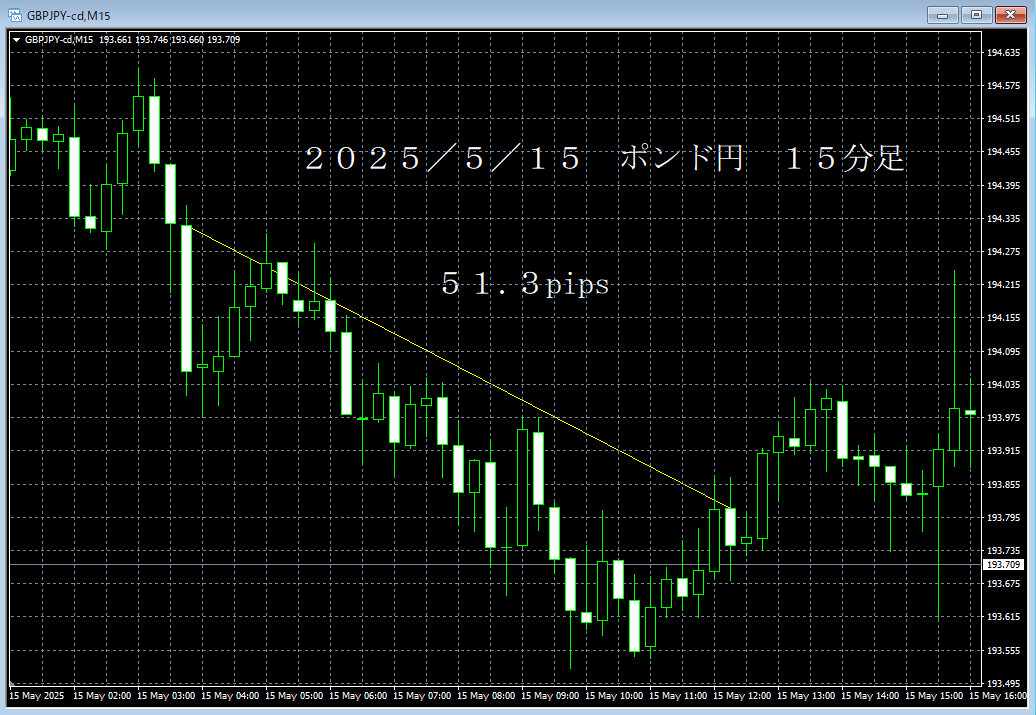Click price scale value 193.855
This screenshot has width=1036, height=715.
click(1003, 484)
